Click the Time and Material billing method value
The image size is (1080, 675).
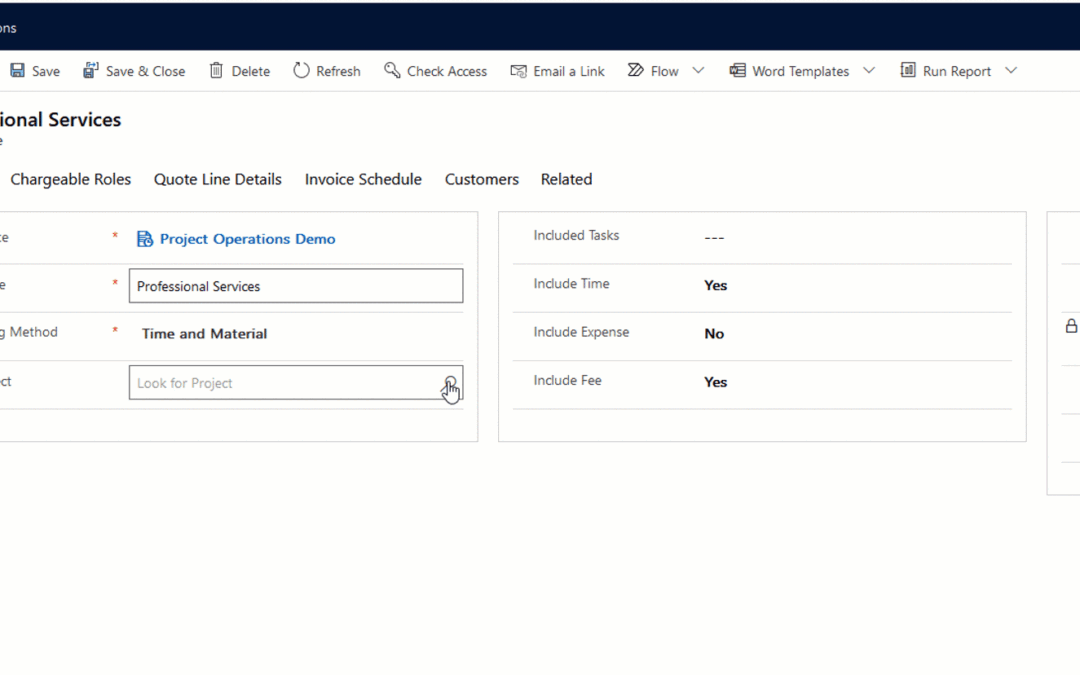tap(205, 333)
